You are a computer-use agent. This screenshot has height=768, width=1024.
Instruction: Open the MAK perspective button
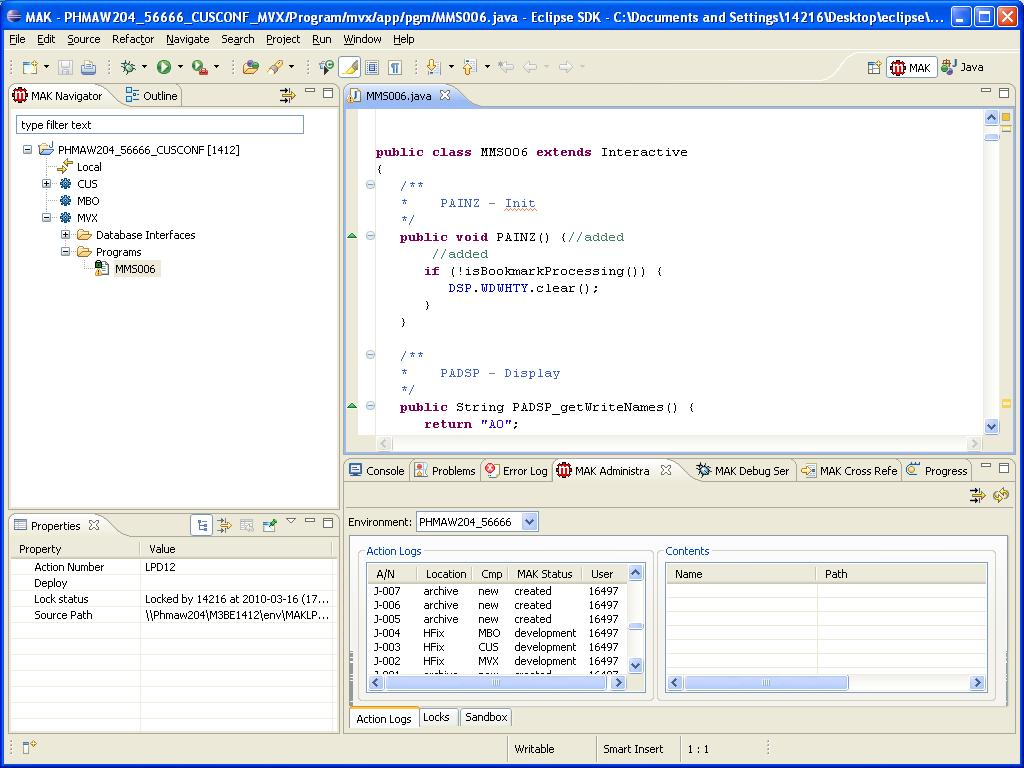tap(911, 67)
